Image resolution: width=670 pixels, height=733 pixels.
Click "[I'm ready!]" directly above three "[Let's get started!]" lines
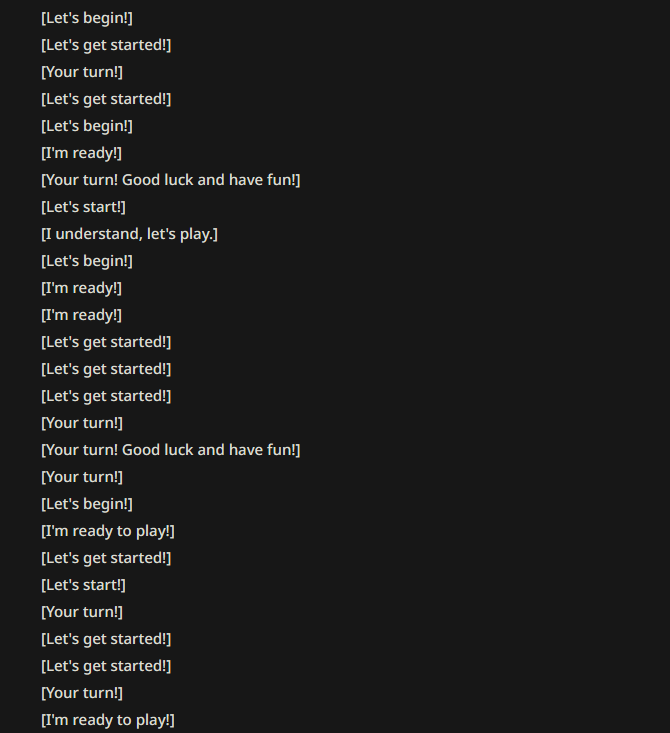[x=81, y=315]
